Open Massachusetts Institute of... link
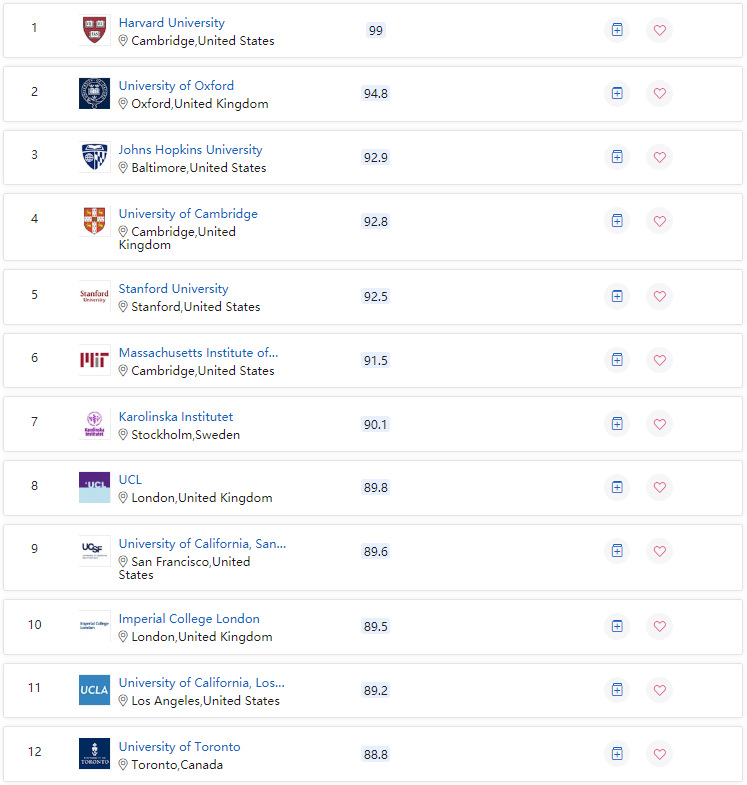The width and height of the screenshot is (747, 785). (198, 352)
